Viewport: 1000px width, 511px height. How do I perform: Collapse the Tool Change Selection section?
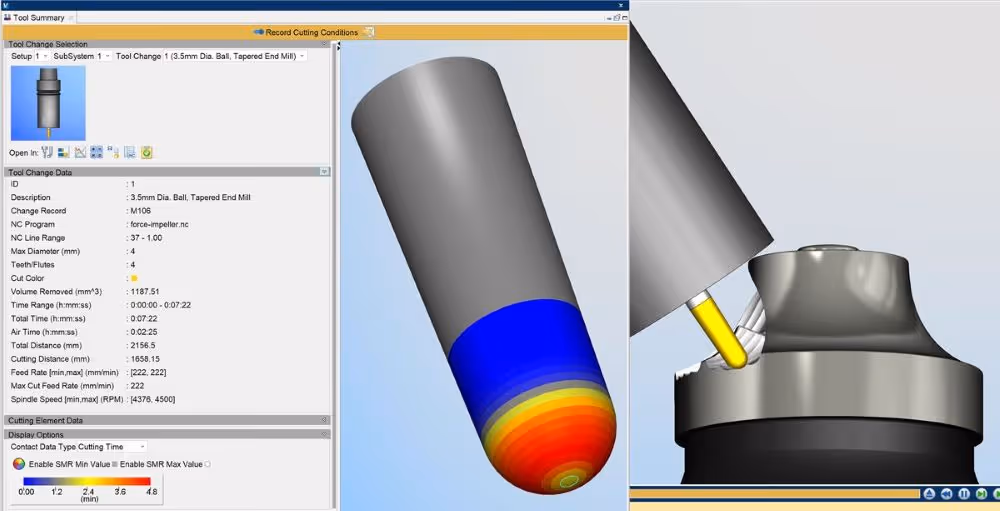coord(324,44)
